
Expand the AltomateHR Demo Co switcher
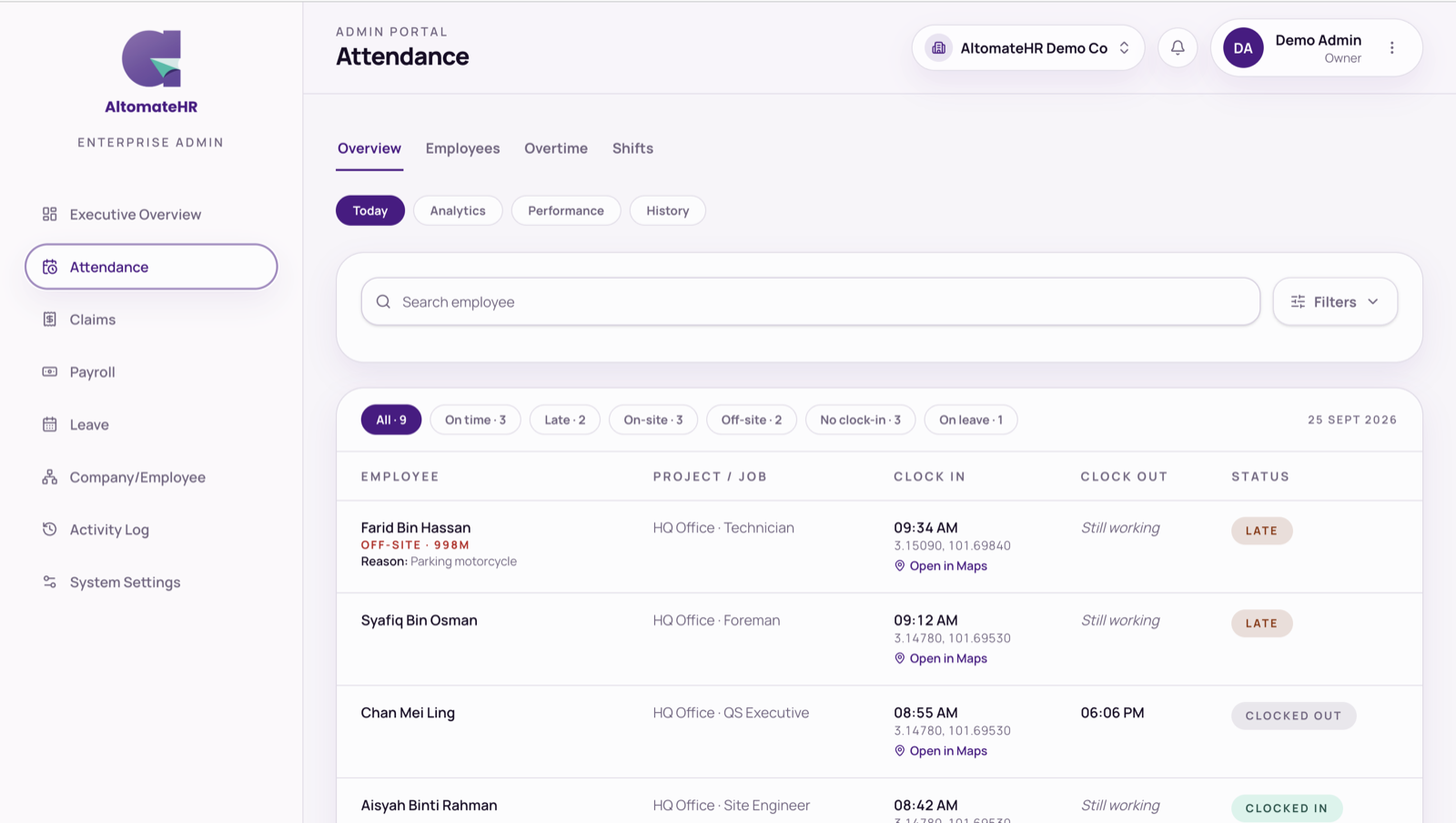coord(1028,48)
